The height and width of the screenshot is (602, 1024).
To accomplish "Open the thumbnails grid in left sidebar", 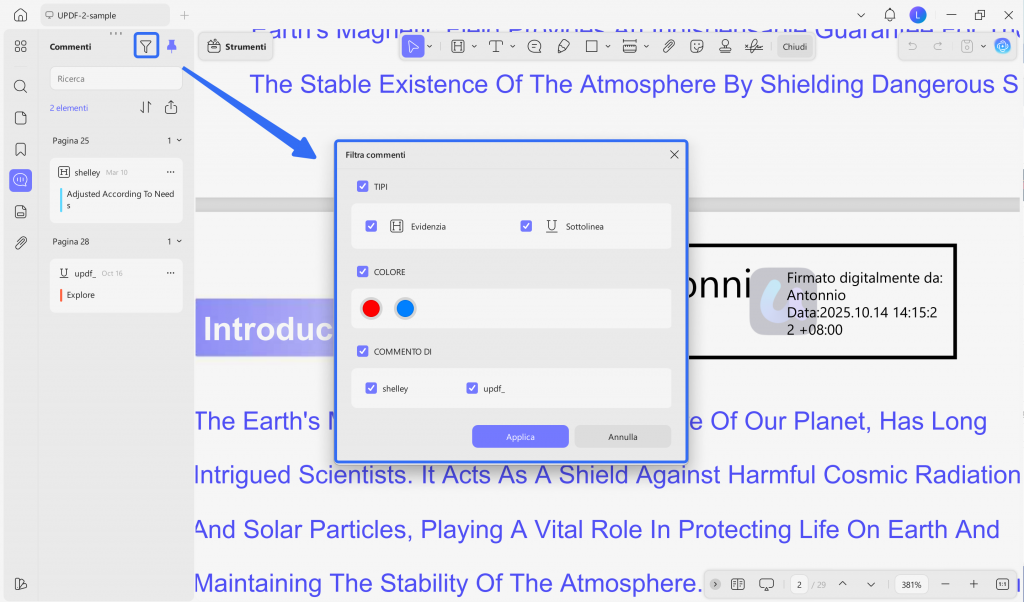I will (20, 46).
